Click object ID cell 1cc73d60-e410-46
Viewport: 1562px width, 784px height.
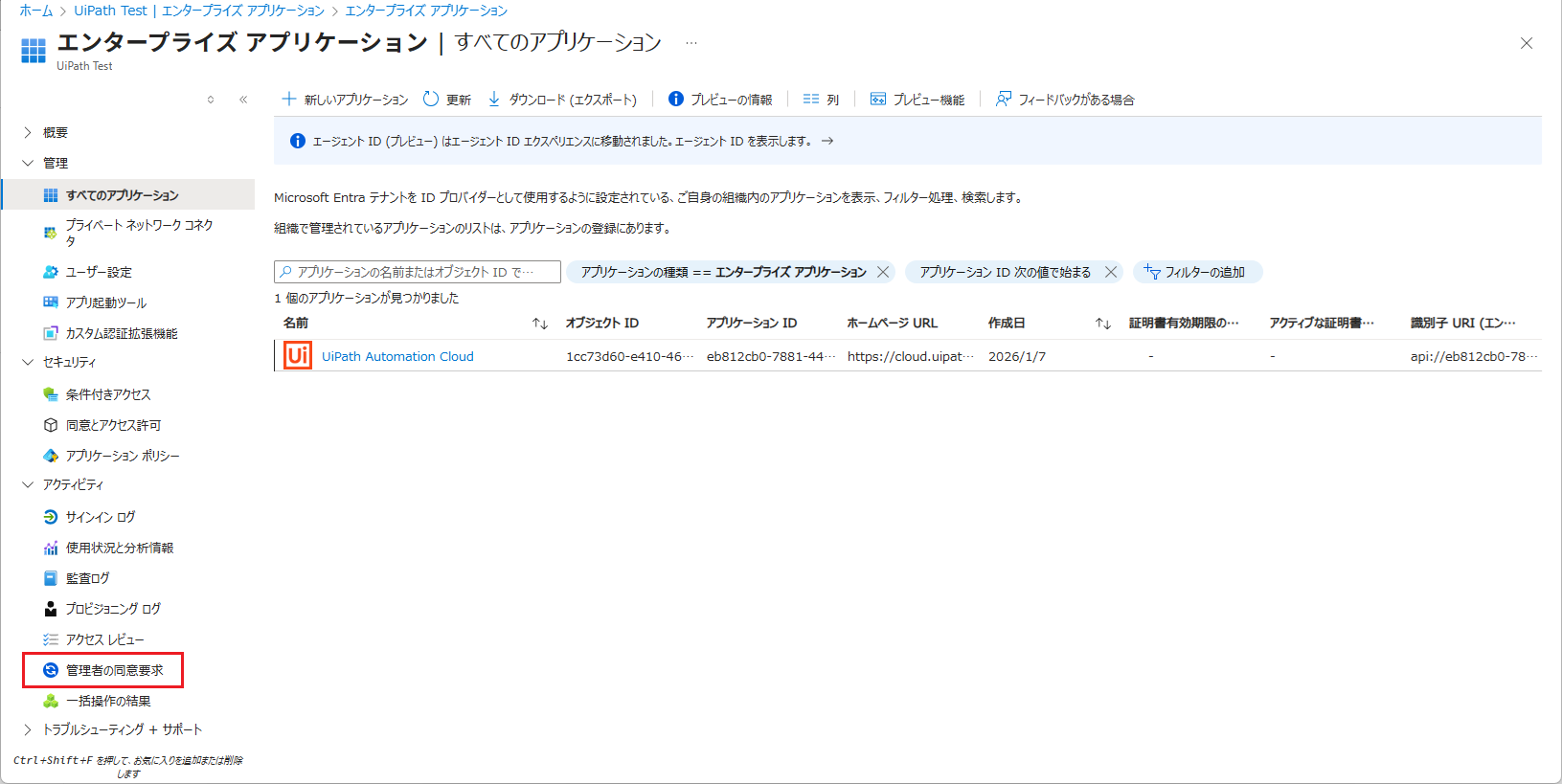tap(630, 356)
